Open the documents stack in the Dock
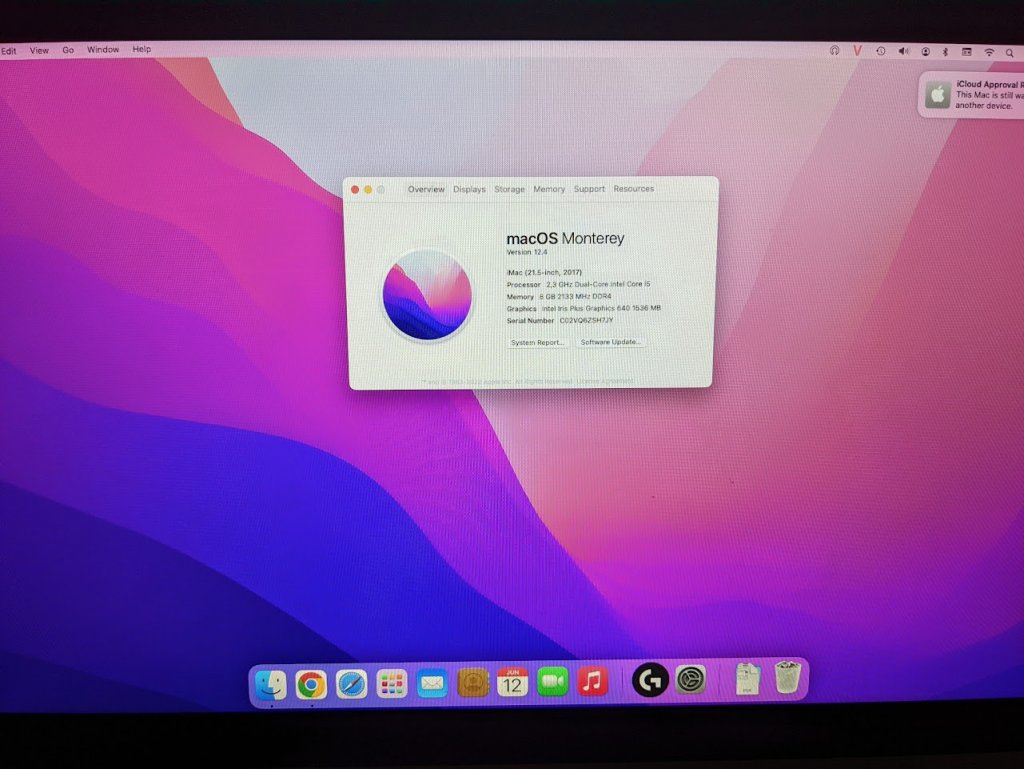Viewport: 1024px width, 769px height. coord(747,679)
